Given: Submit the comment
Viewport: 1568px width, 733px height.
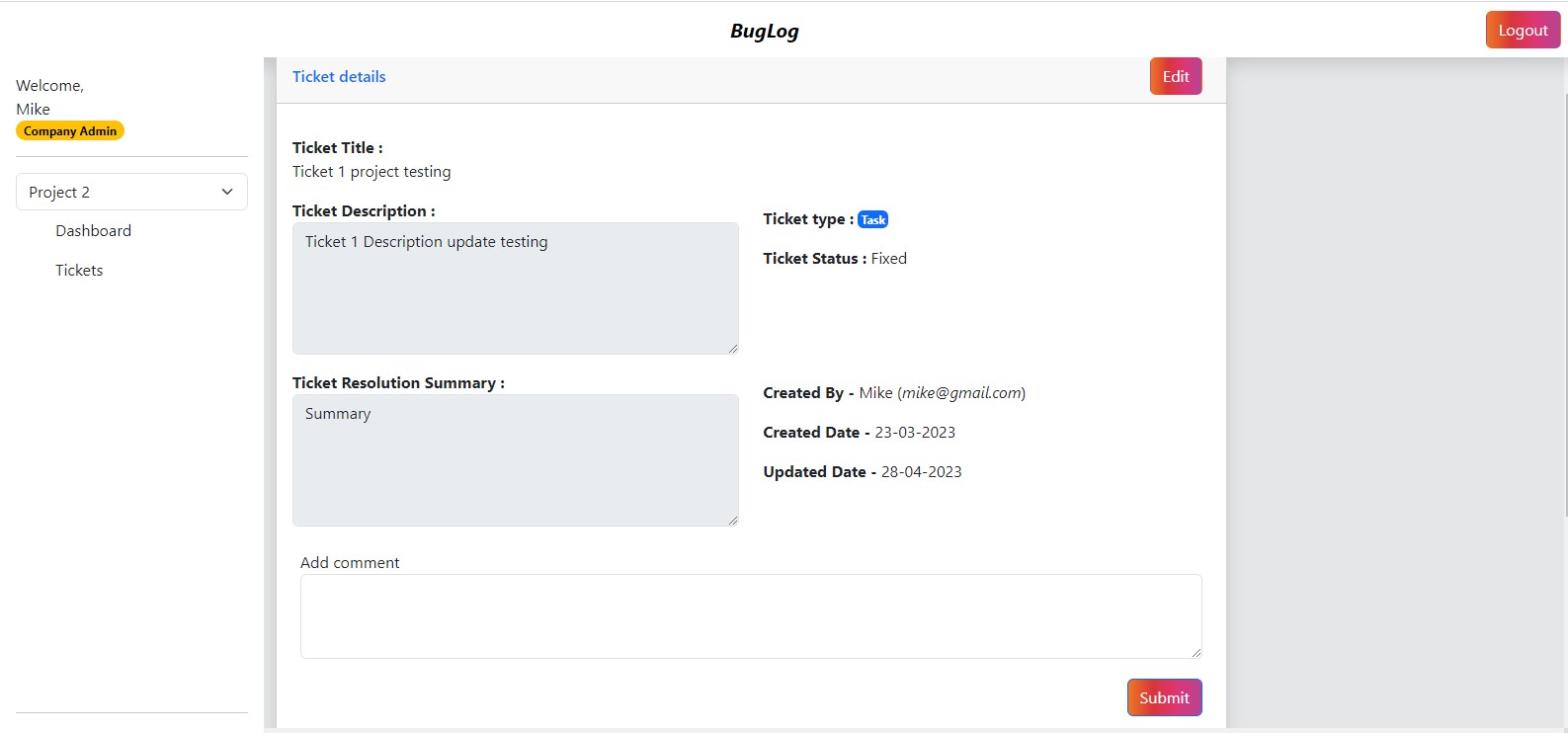Looking at the screenshot, I should [1164, 697].
